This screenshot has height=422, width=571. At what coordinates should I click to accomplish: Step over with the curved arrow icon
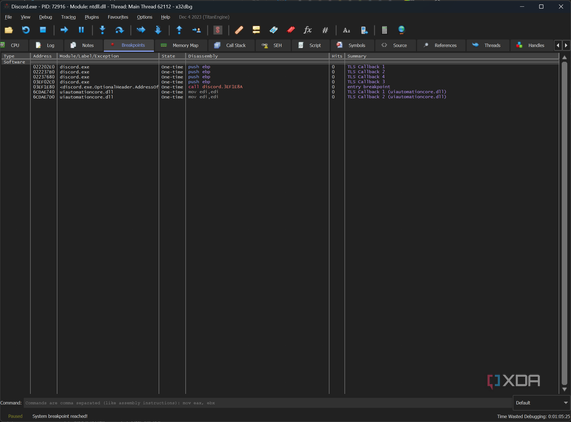pos(119,30)
